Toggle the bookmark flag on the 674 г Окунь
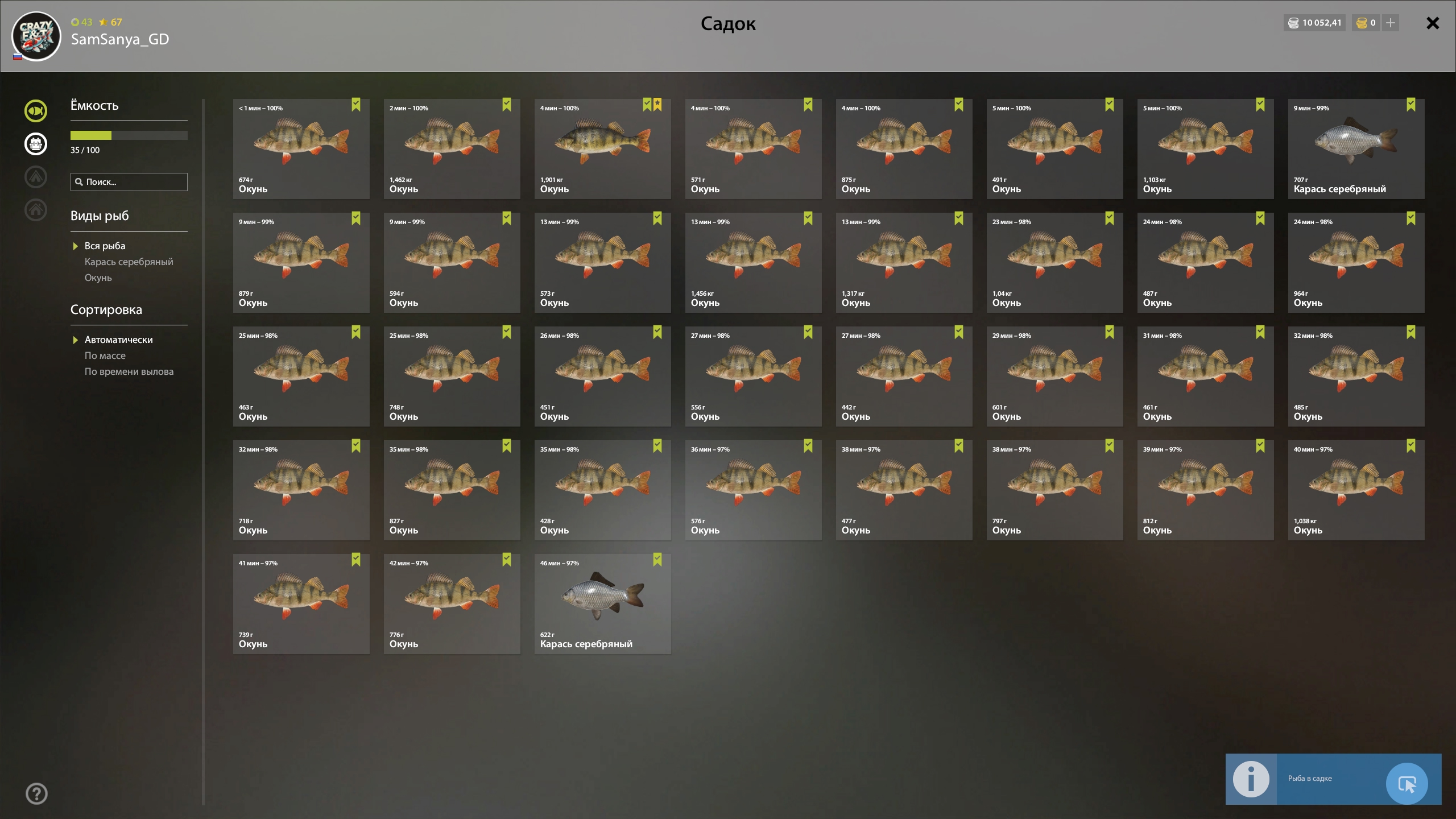 pos(356,105)
